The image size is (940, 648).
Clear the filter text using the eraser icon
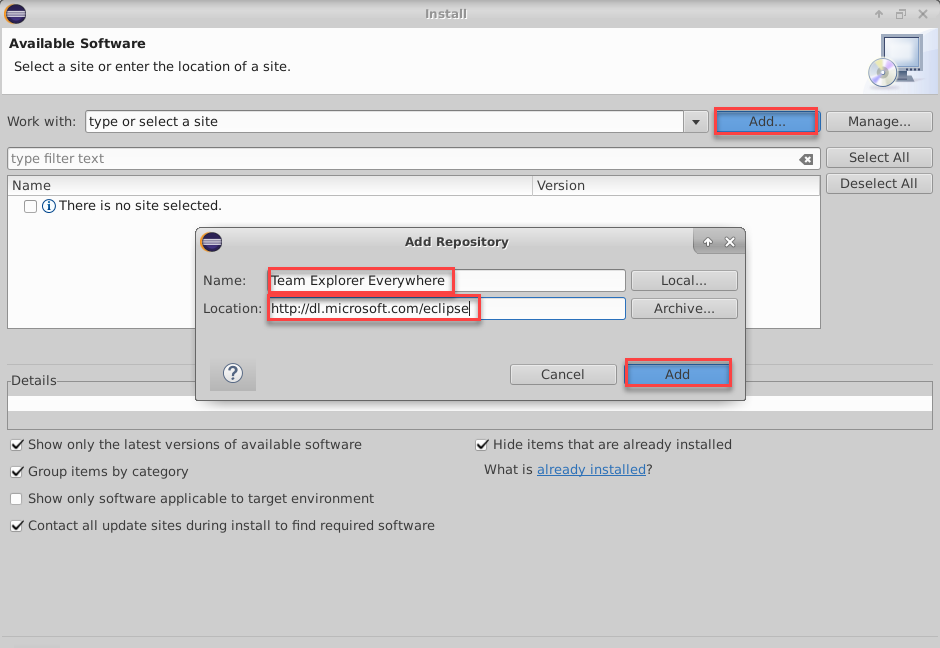pos(806,159)
